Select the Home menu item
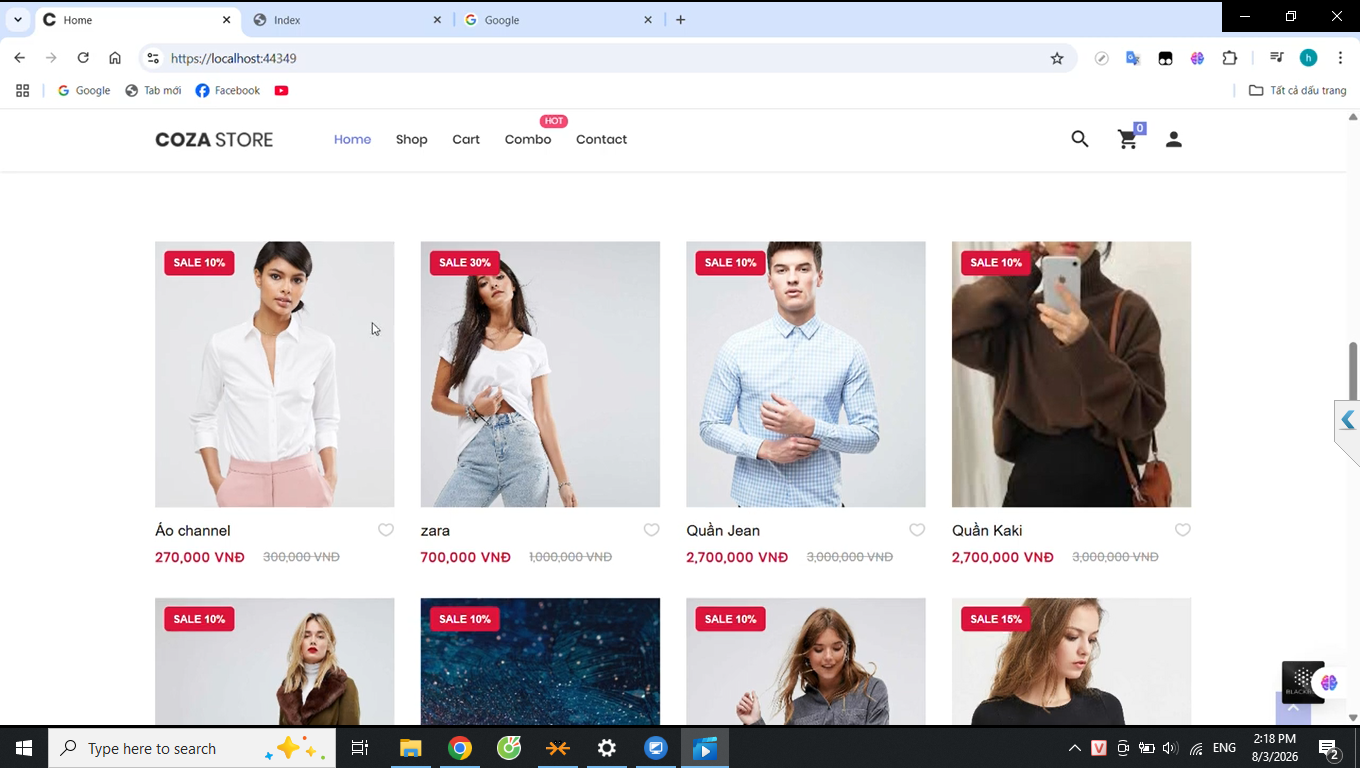1360x768 pixels. (352, 139)
